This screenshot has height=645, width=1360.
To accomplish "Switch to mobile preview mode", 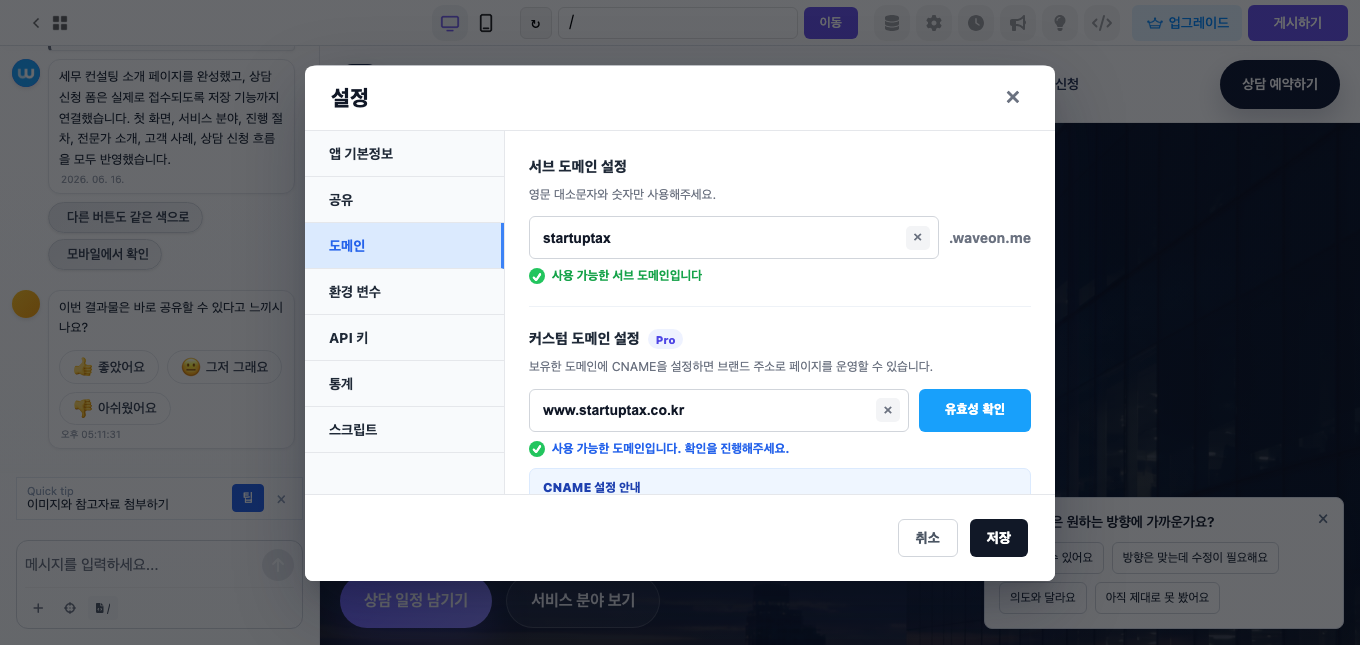I will (486, 23).
